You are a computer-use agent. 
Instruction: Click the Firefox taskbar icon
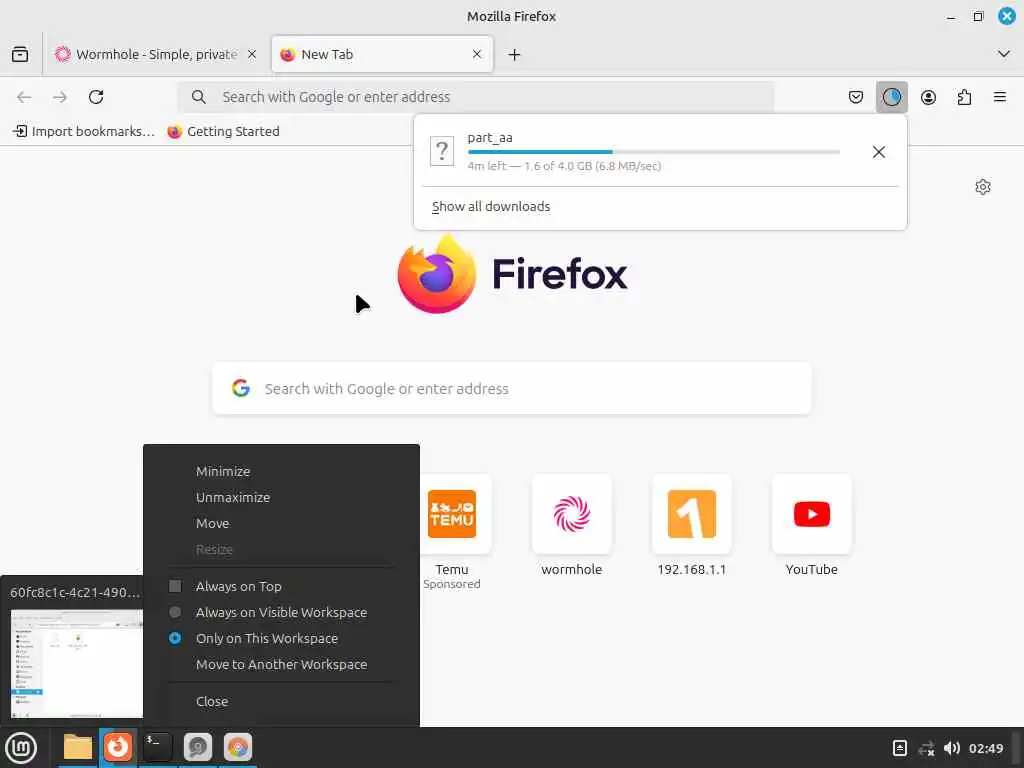118,747
